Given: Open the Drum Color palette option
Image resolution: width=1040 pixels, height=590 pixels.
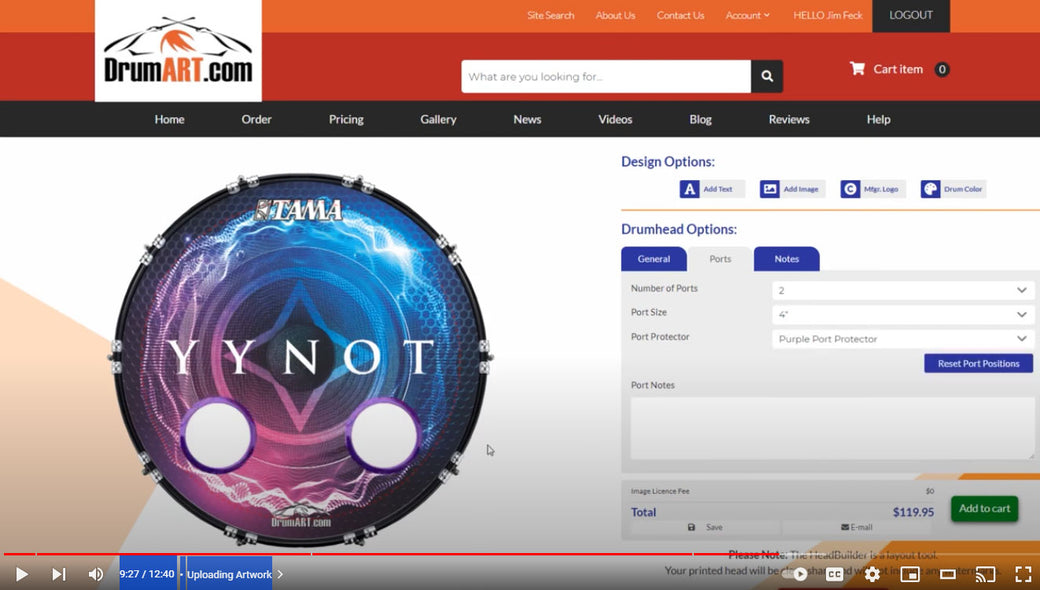Looking at the screenshot, I should (x=930, y=189).
